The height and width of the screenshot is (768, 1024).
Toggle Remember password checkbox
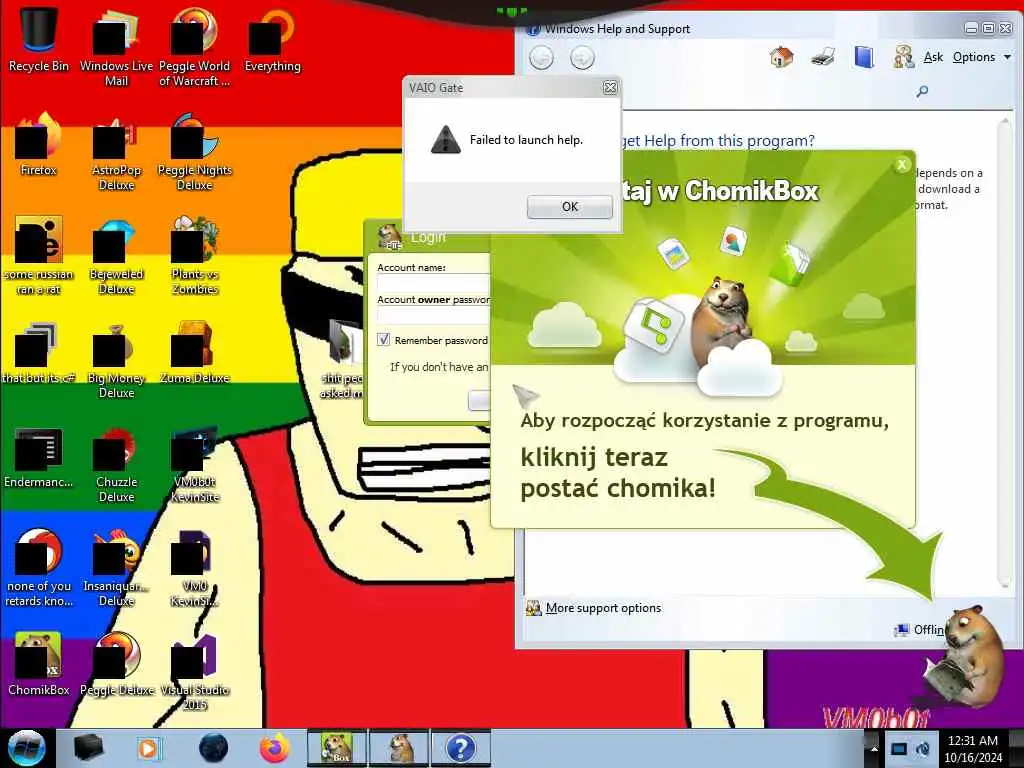pyautogui.click(x=384, y=340)
